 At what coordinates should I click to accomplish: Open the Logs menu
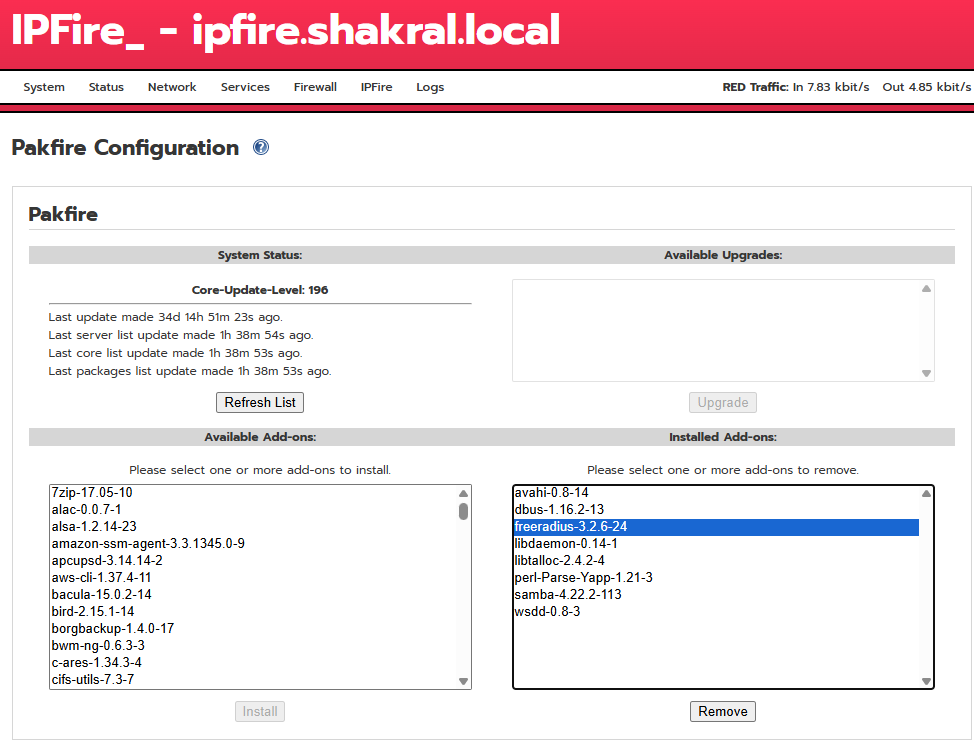click(x=430, y=87)
